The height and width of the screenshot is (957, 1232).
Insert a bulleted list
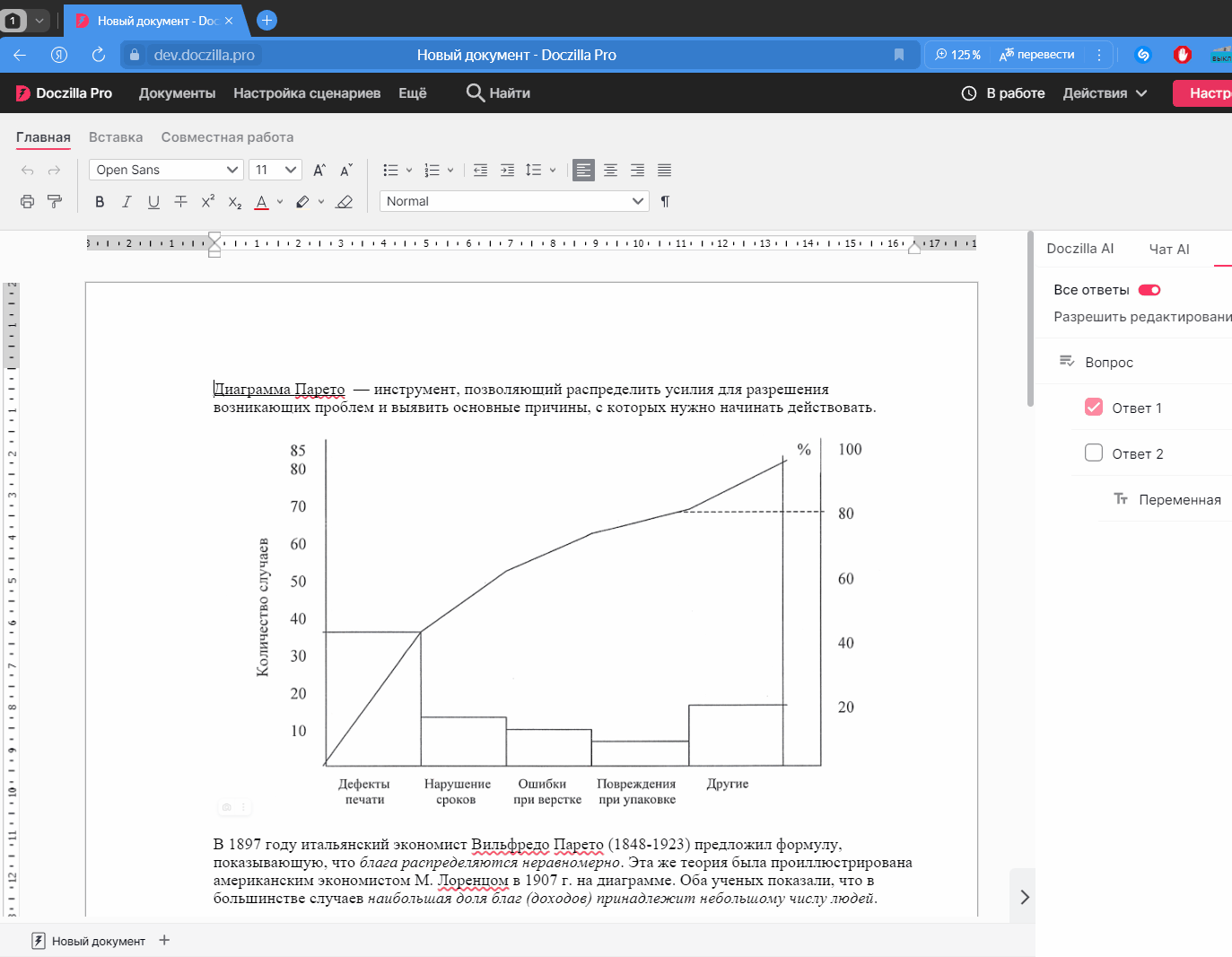click(390, 171)
